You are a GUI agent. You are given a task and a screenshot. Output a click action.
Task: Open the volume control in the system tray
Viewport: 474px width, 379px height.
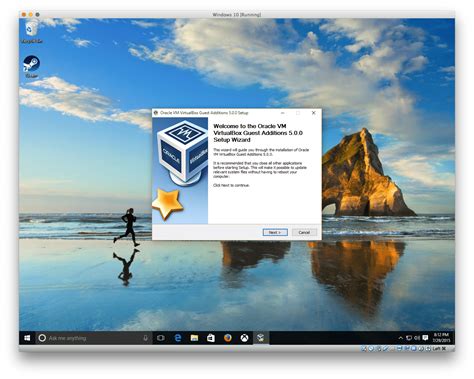tap(417, 338)
